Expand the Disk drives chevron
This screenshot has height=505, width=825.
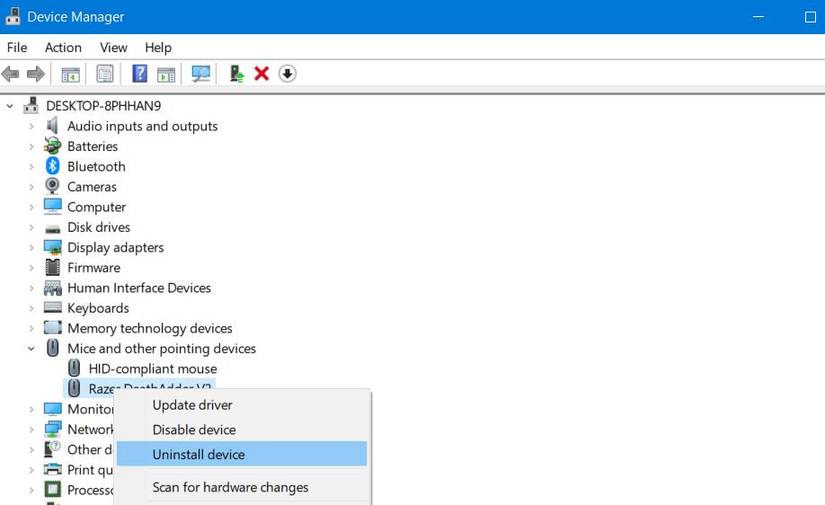pyautogui.click(x=32, y=227)
